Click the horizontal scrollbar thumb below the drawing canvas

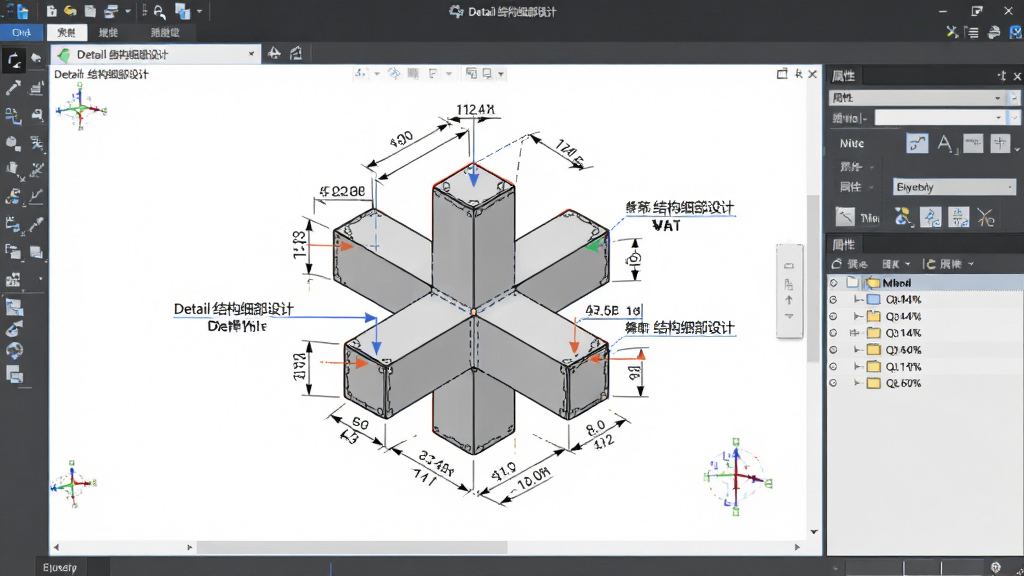352,547
